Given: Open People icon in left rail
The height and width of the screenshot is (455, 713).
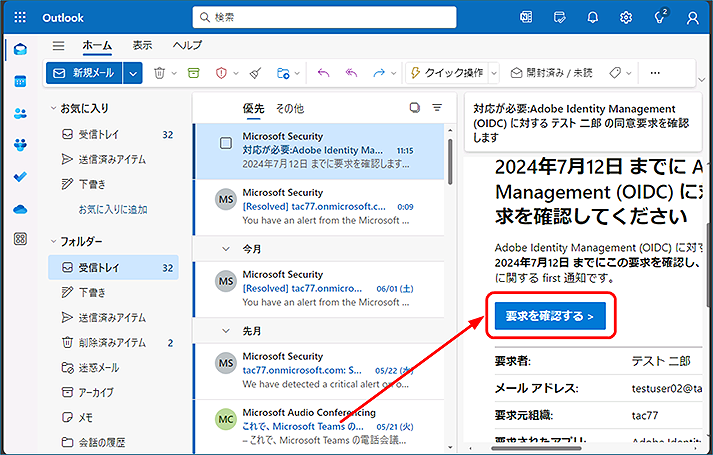Looking at the screenshot, I should [x=20, y=113].
